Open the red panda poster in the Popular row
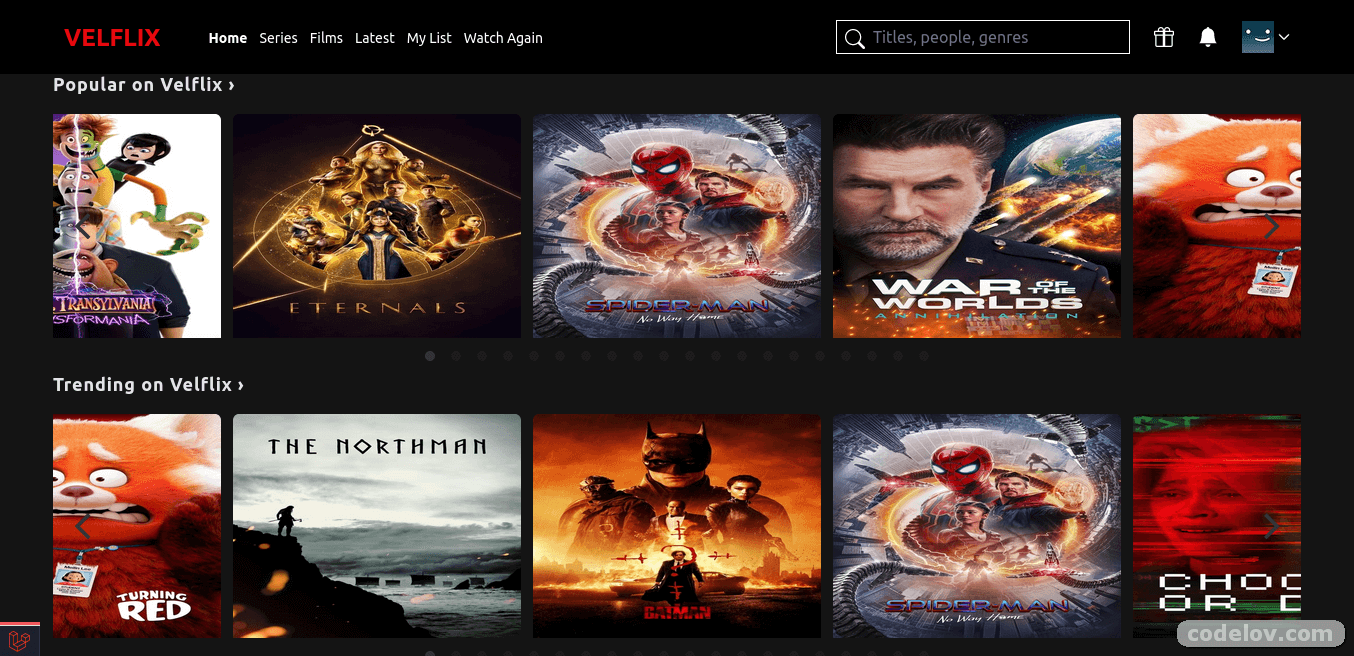The image size is (1354, 656). click(x=1217, y=226)
